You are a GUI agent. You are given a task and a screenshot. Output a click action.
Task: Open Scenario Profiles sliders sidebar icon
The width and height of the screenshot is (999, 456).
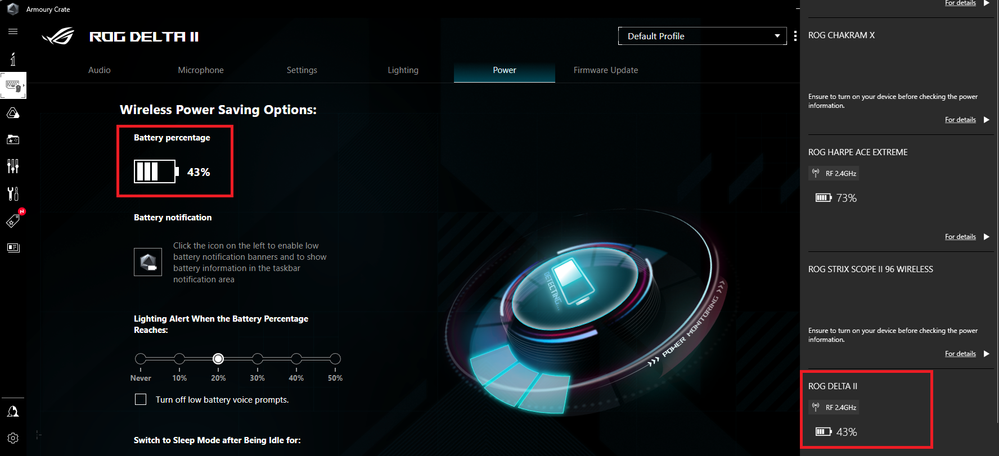click(x=13, y=166)
